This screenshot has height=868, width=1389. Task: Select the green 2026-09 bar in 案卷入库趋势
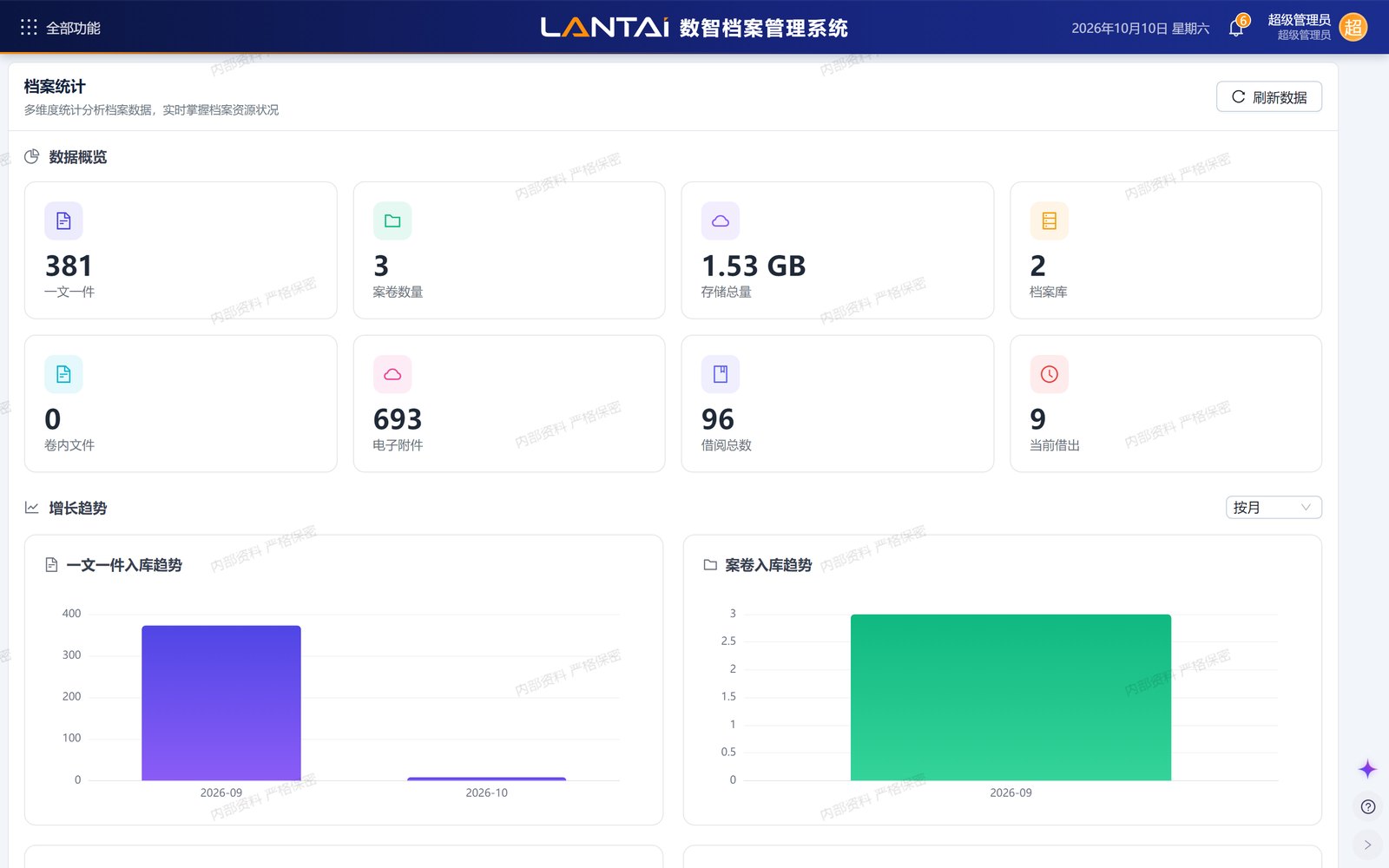click(x=1010, y=698)
